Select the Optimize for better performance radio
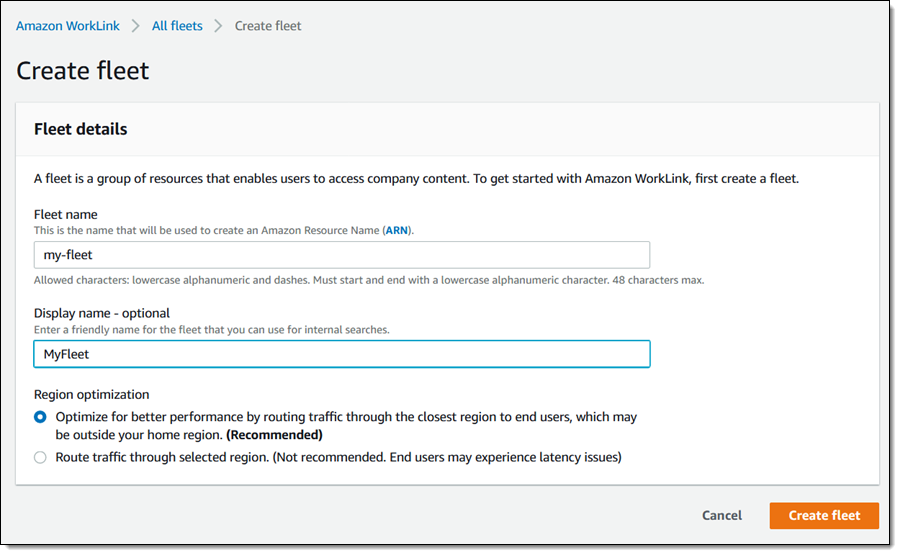900x555 pixels. 40,417
